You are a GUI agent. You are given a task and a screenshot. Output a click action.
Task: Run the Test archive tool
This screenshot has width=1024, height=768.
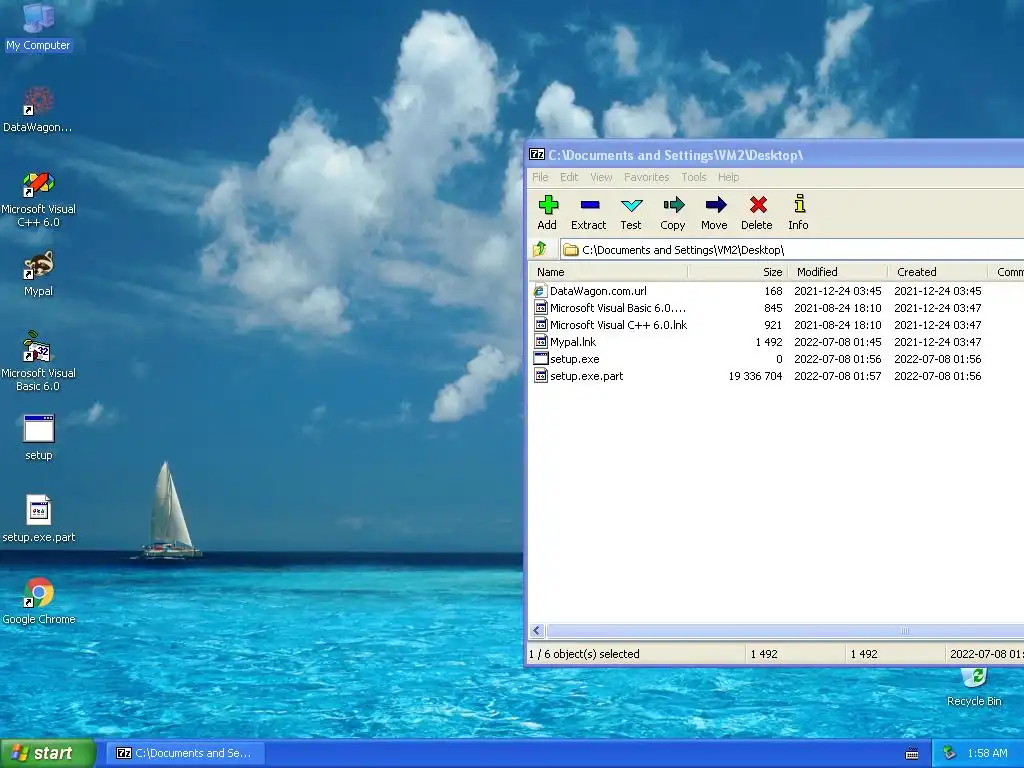click(x=631, y=212)
